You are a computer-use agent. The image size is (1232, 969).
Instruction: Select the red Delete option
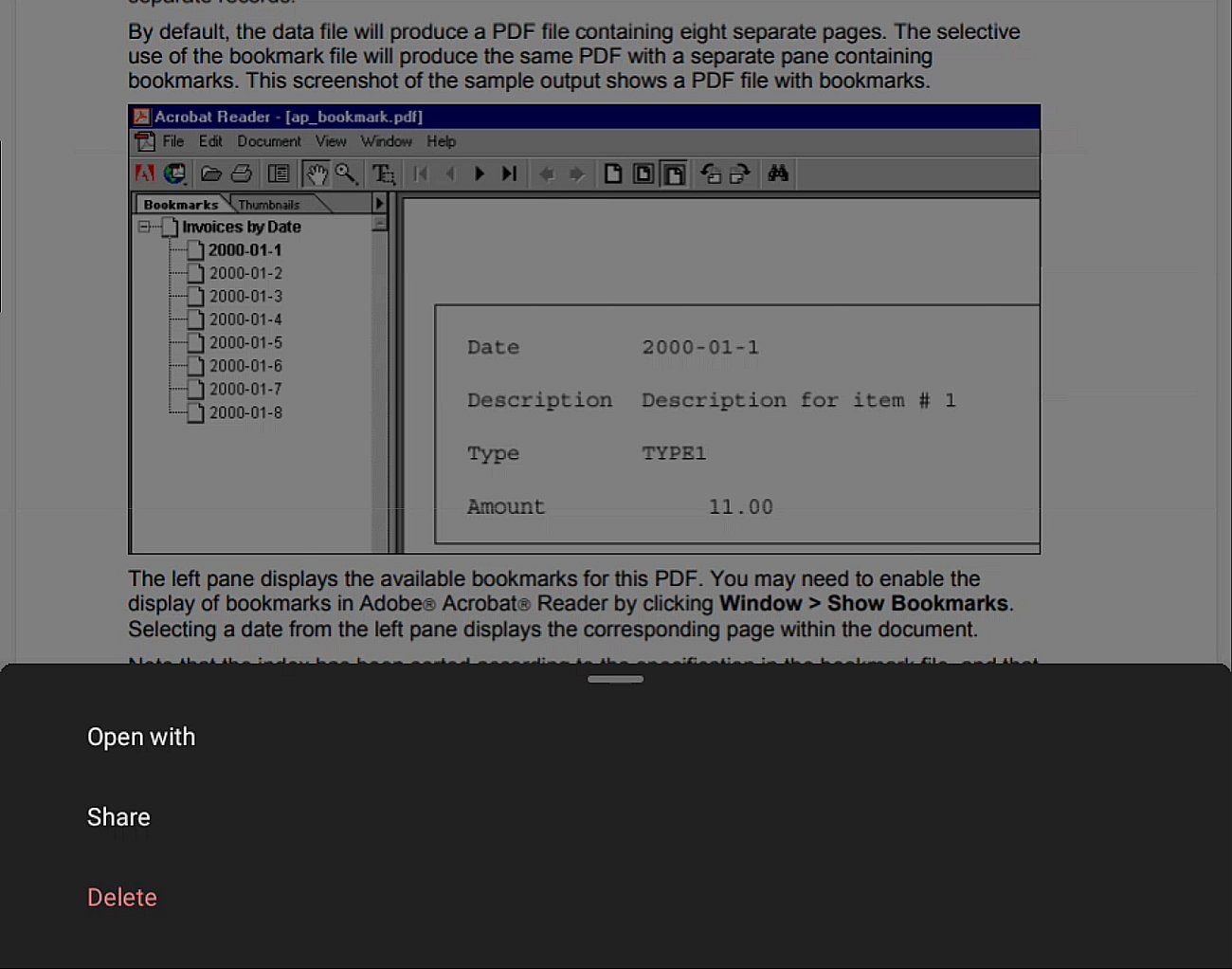point(122,897)
